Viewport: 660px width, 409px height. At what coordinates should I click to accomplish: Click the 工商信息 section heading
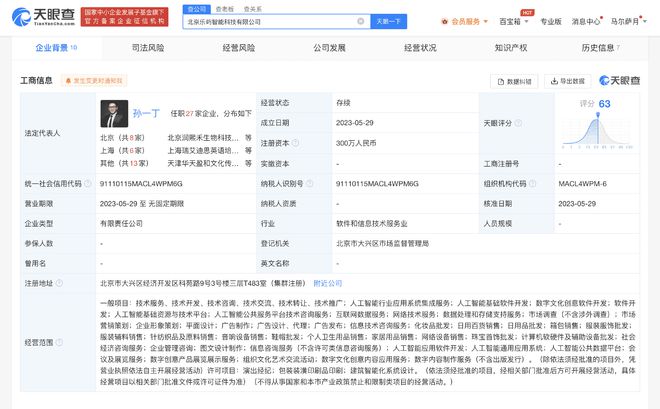(x=36, y=80)
